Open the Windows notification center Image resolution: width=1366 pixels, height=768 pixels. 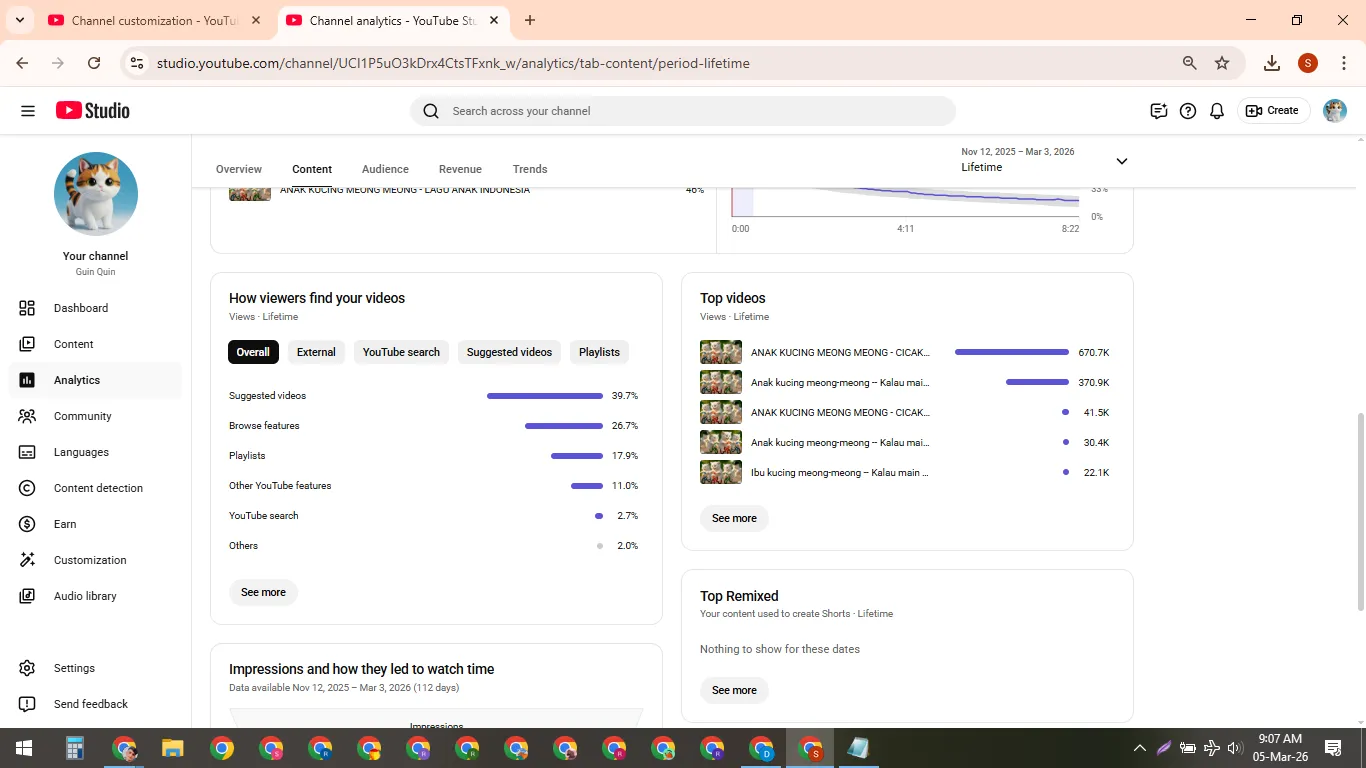tap(1333, 748)
